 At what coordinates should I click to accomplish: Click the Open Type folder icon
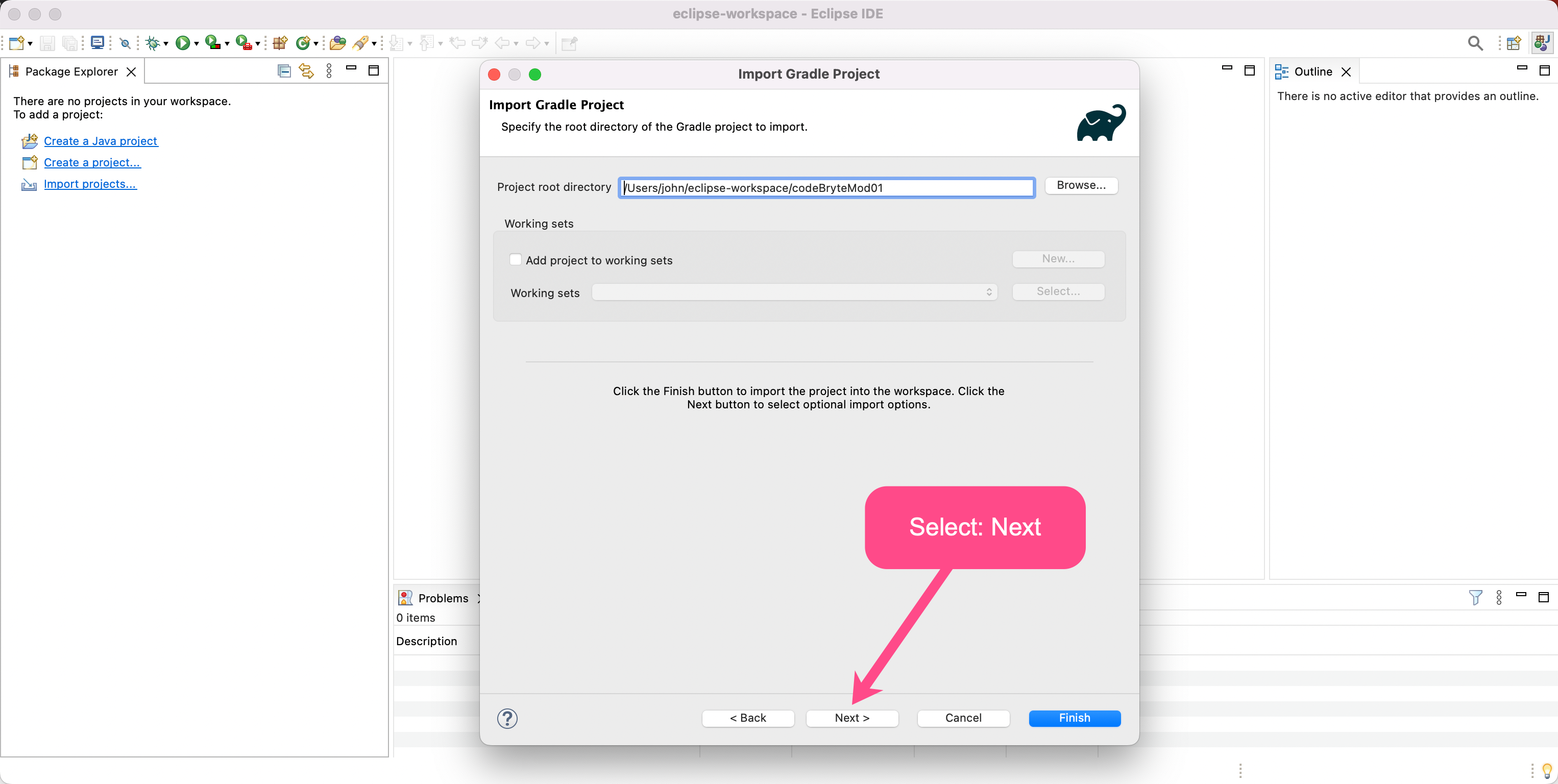click(x=337, y=43)
